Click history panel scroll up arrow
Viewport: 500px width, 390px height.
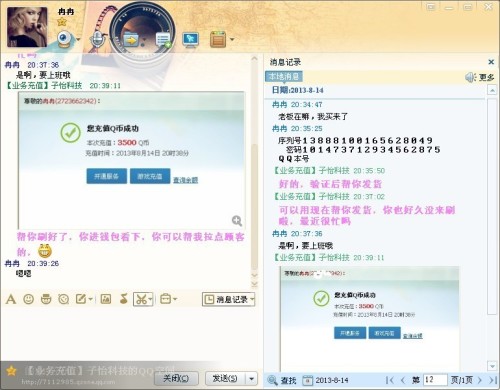click(x=492, y=90)
